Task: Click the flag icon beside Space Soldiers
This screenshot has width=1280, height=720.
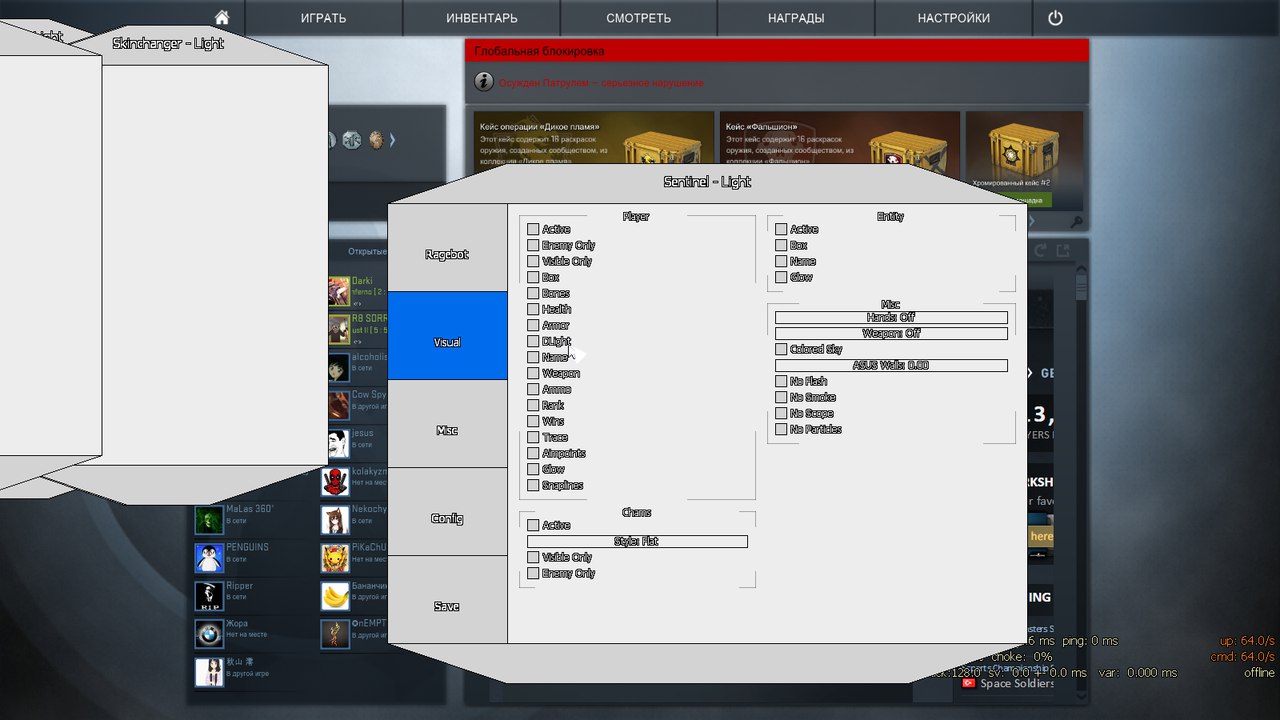Action: point(968,683)
